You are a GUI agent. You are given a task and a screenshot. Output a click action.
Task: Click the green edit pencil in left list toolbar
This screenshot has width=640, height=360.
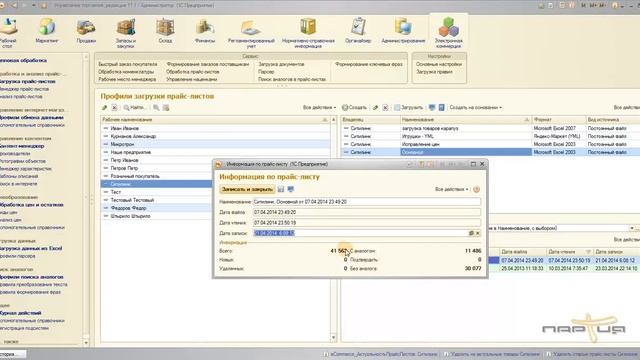point(104,108)
